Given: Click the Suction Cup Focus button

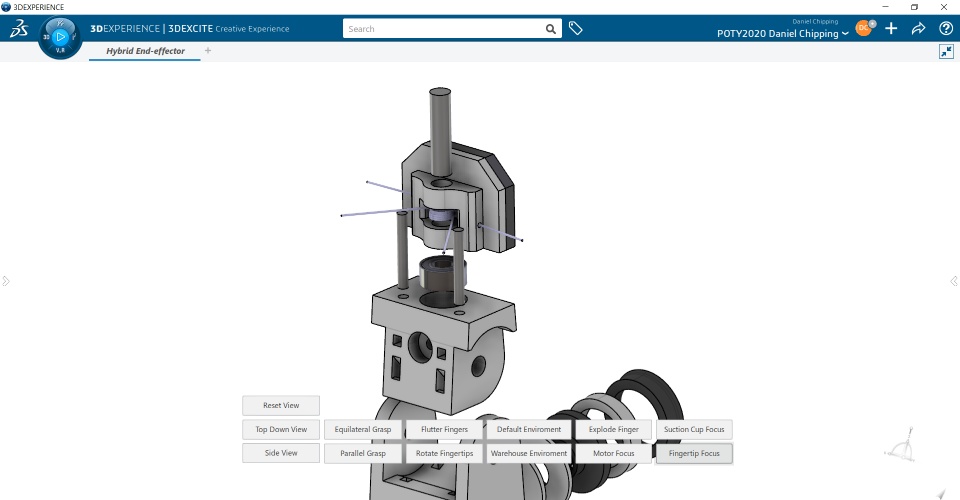Looking at the screenshot, I should pos(694,429).
